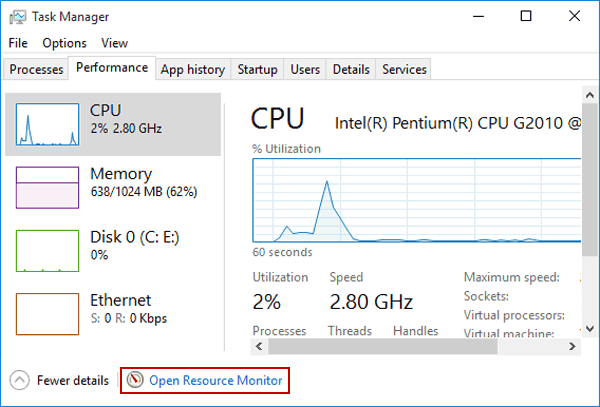Click the Task Manager title bar icon
This screenshot has height=407, width=600.
(18, 17)
